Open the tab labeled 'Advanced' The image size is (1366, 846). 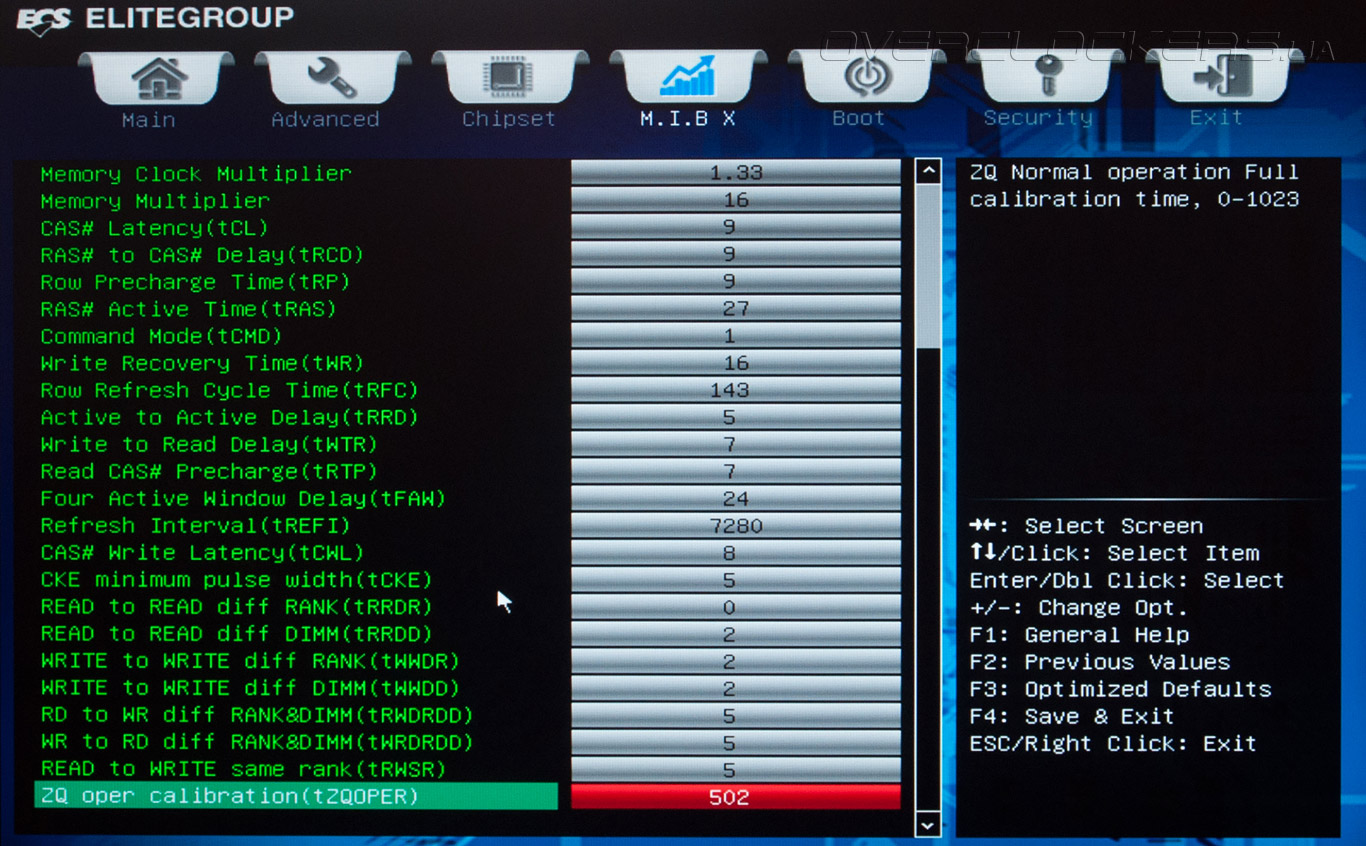(x=326, y=119)
